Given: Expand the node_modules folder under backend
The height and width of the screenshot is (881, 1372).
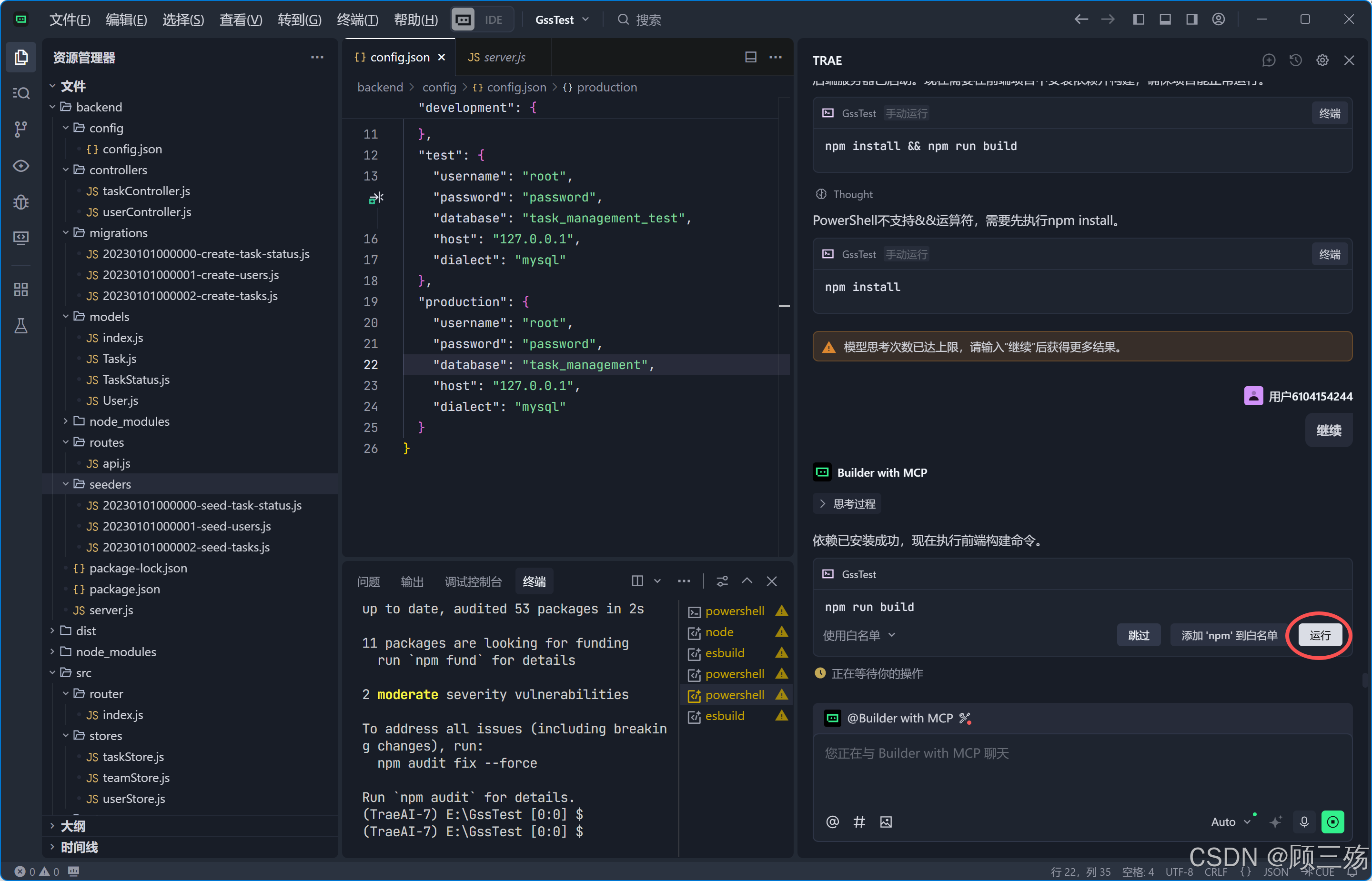Looking at the screenshot, I should [x=129, y=421].
